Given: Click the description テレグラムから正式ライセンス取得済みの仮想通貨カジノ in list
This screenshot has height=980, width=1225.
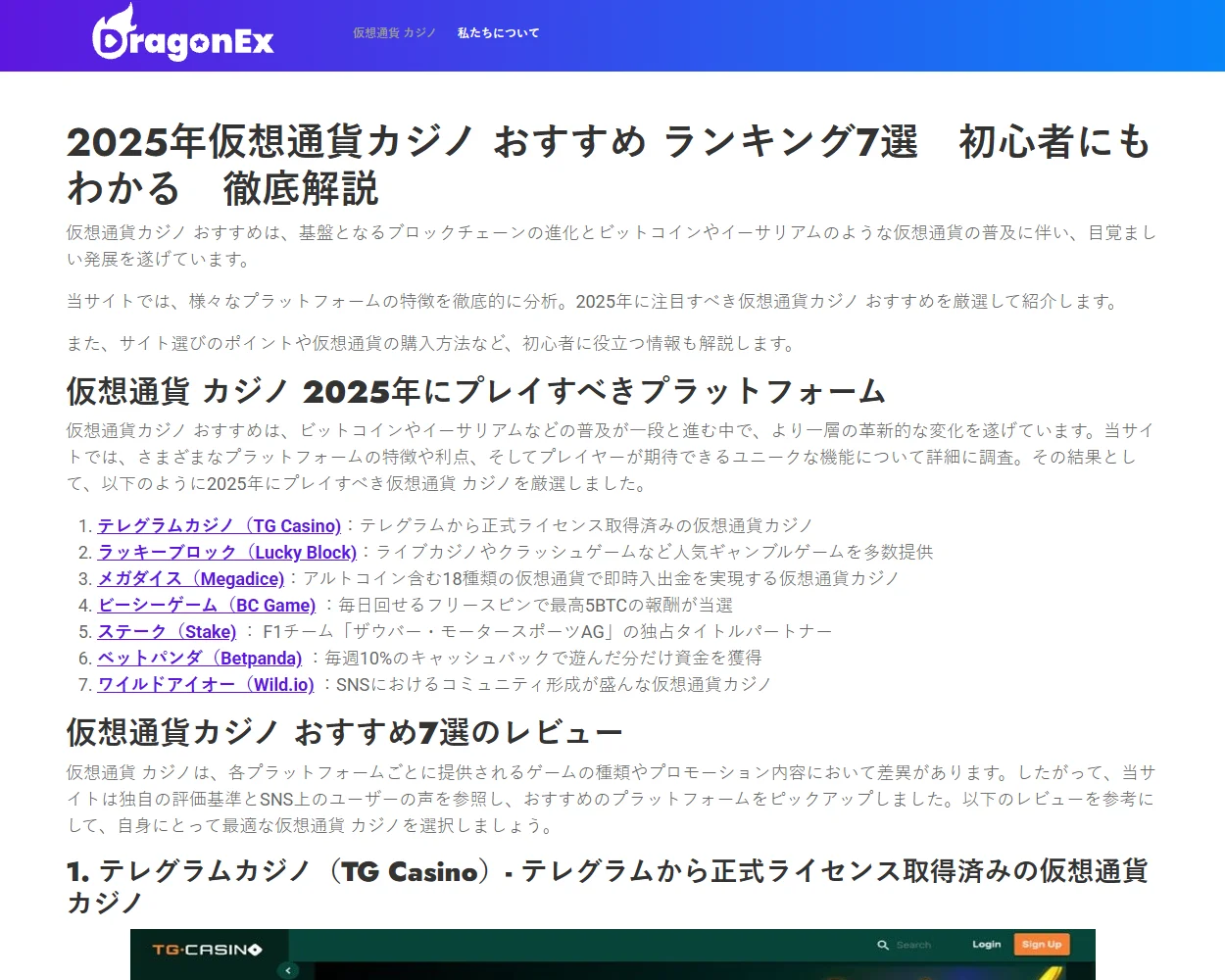Looking at the screenshot, I should coord(587,526).
